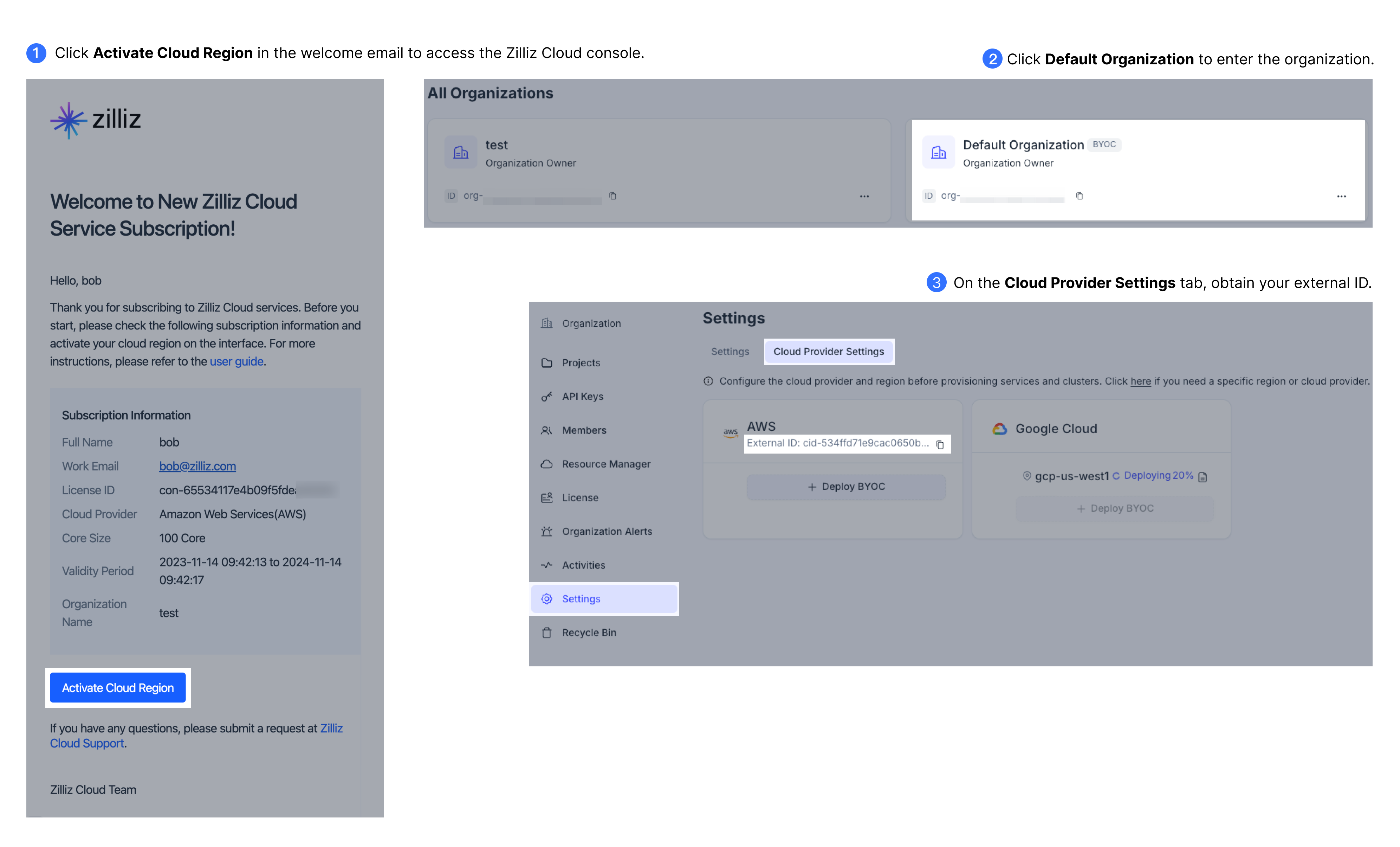Screen dimensions: 1400x847
Task: Click the Projects folder icon
Action: tap(546, 363)
